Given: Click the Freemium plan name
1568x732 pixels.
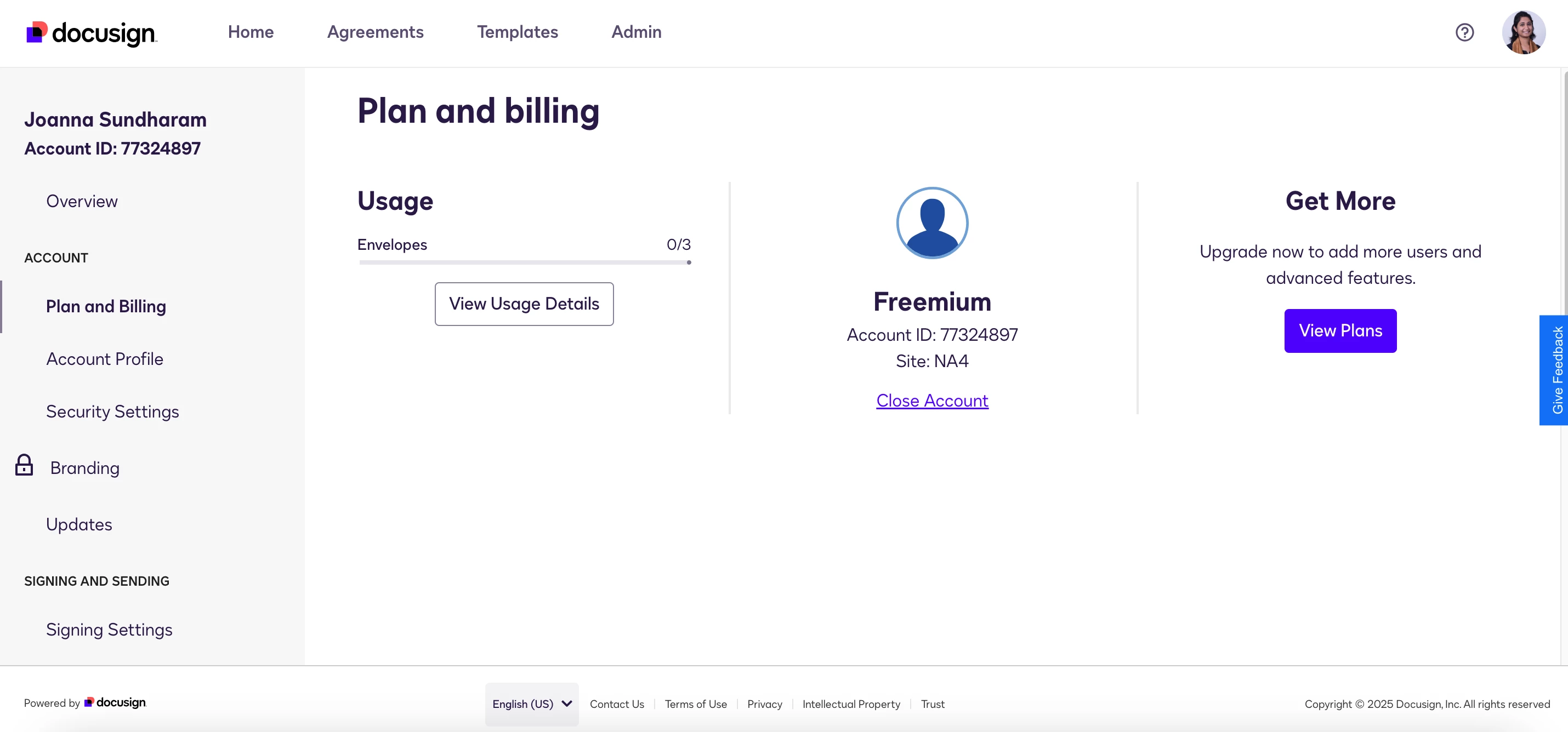Looking at the screenshot, I should (x=932, y=302).
